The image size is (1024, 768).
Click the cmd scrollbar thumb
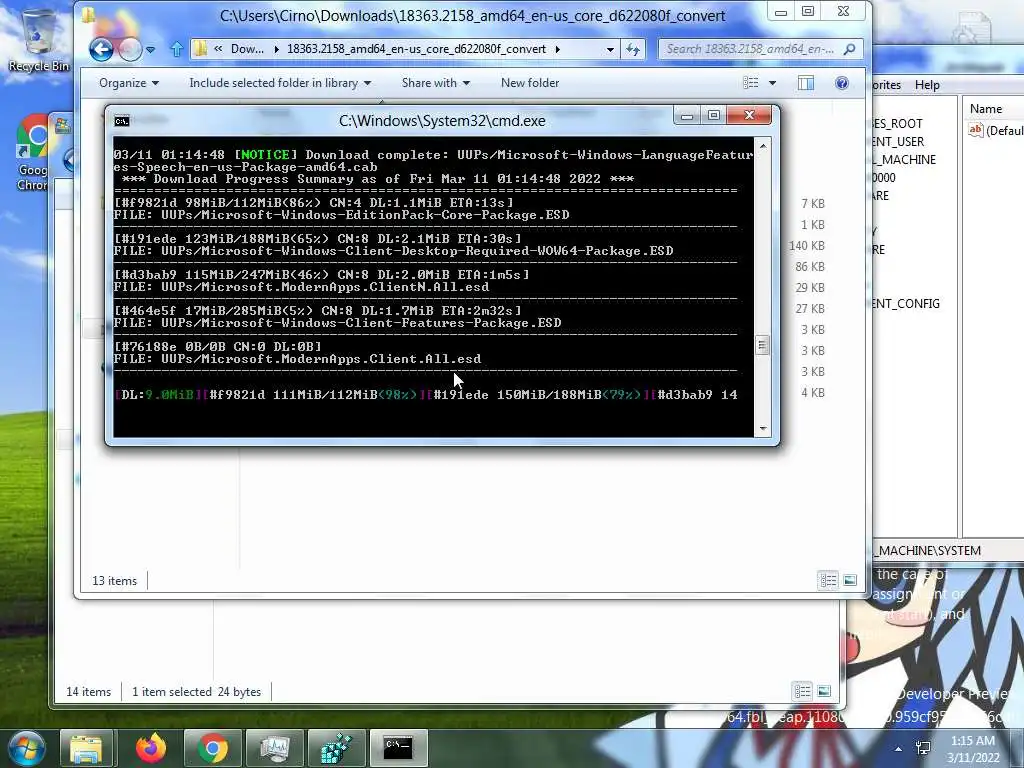click(761, 345)
